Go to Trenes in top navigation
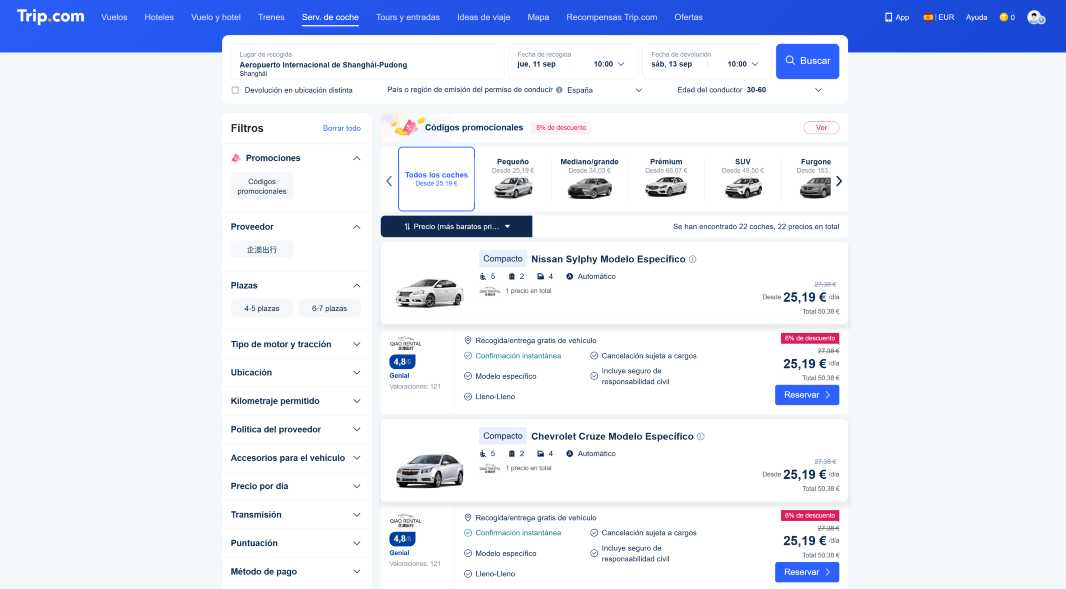This screenshot has height=589, width=1066. [271, 17]
